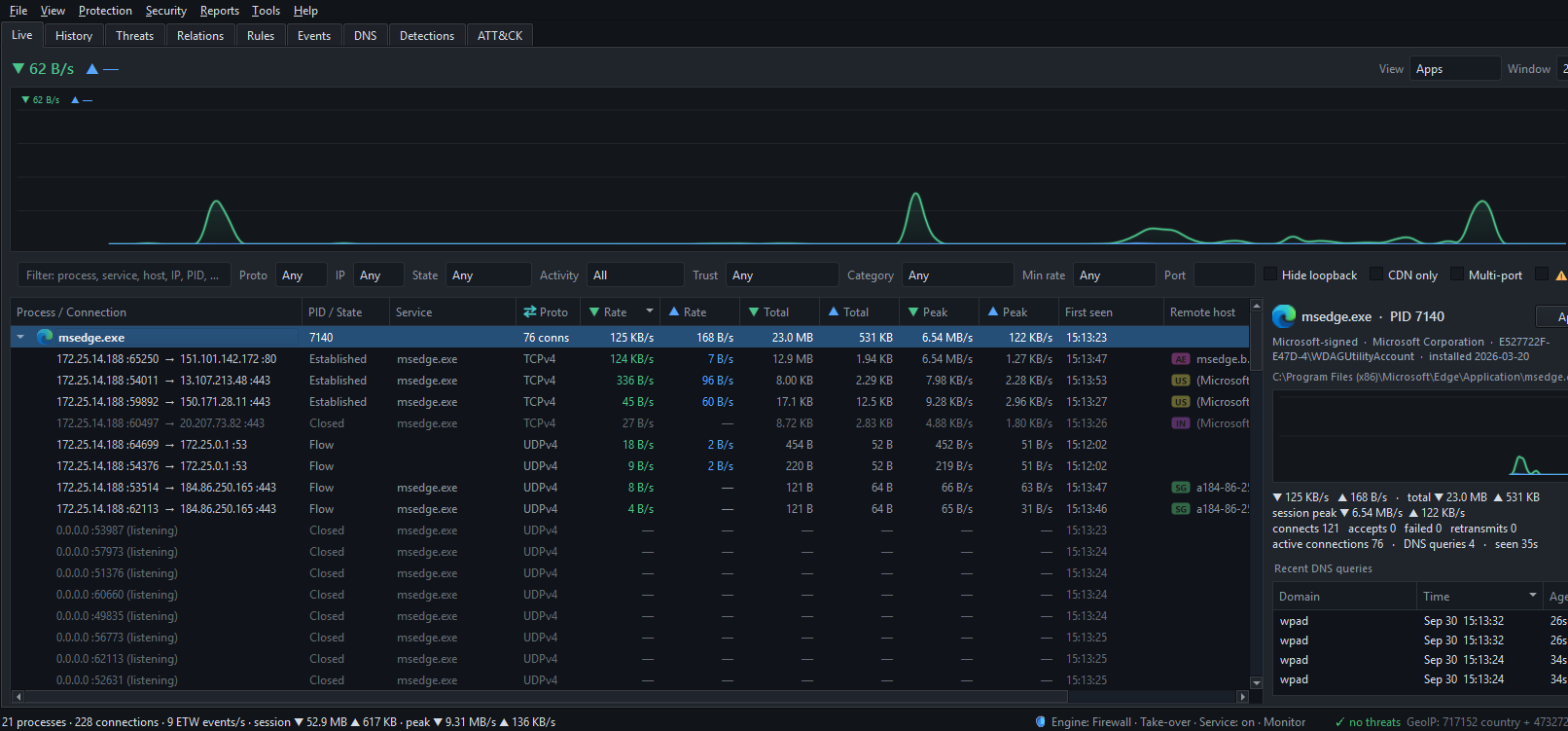Image resolution: width=1568 pixels, height=731 pixels.
Task: Switch to the ATT&CK tab
Action: tap(500, 36)
